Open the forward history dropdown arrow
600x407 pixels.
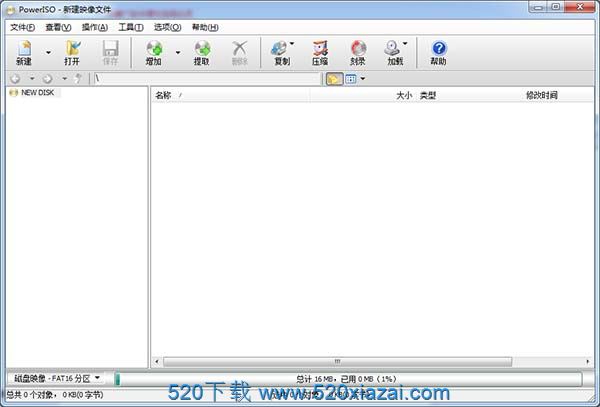pos(65,79)
